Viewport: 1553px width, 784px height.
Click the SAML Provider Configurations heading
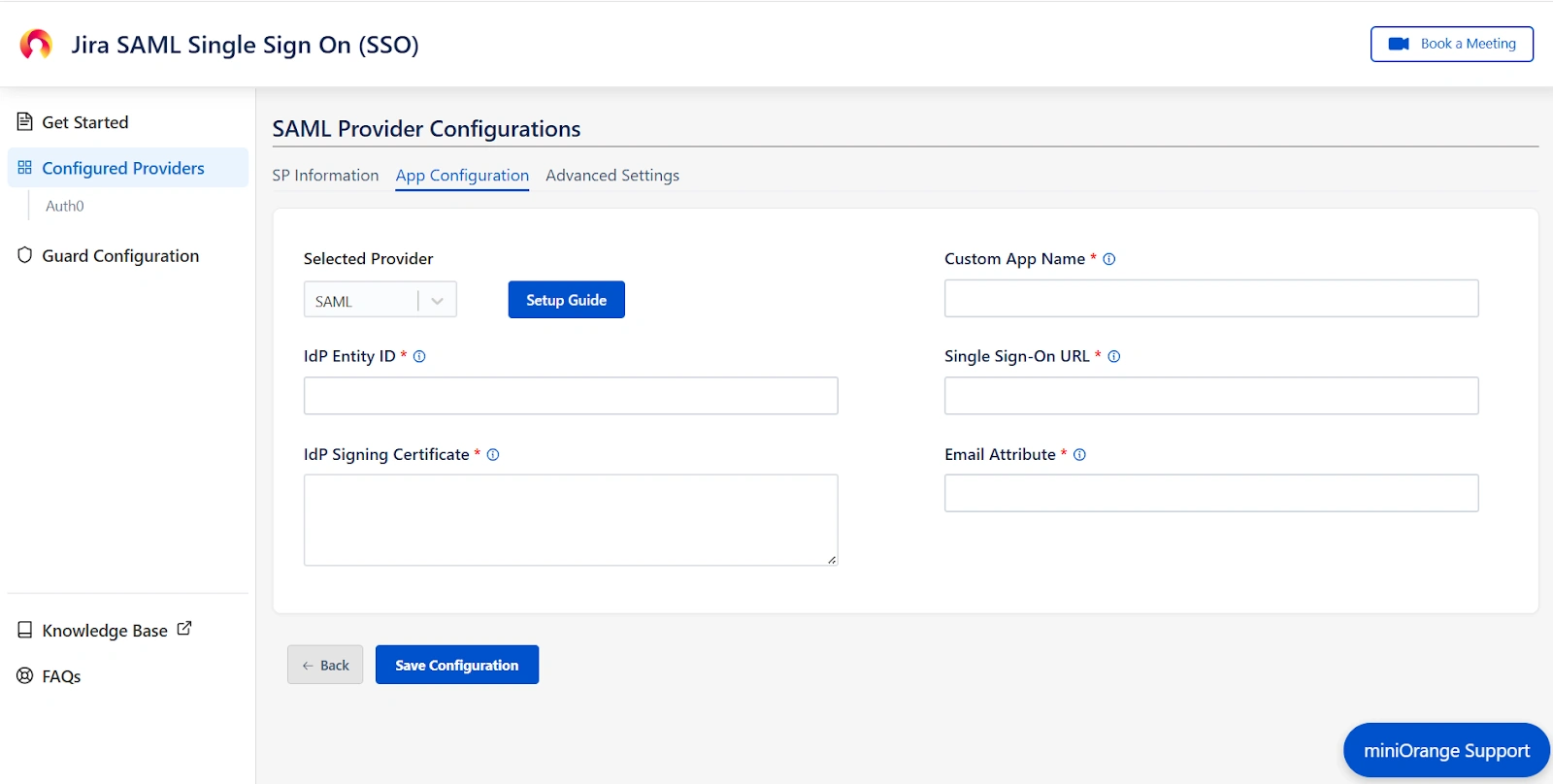pos(426,129)
